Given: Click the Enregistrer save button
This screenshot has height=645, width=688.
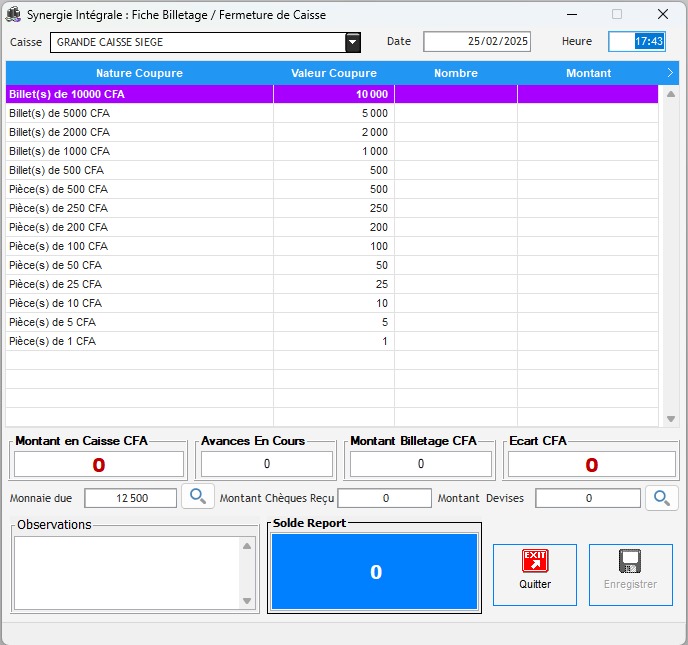Looking at the screenshot, I should [x=630, y=574].
